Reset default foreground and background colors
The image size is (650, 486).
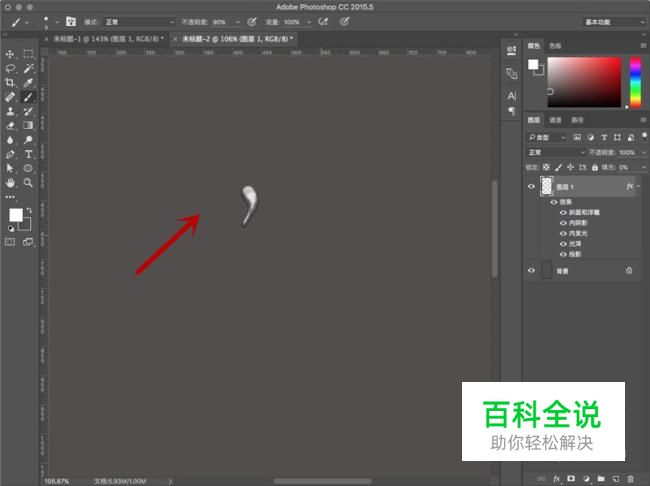(11, 228)
